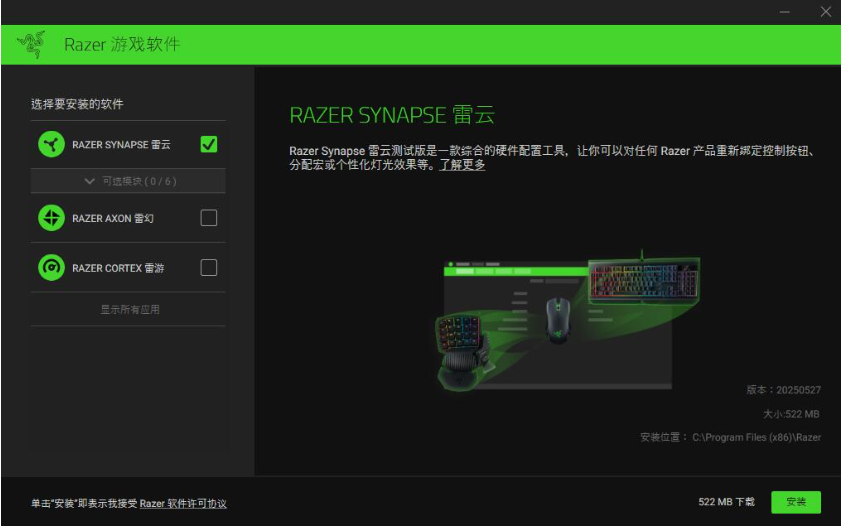
Task: Click the 选择要安装的软件 heading
Action: coord(77,104)
